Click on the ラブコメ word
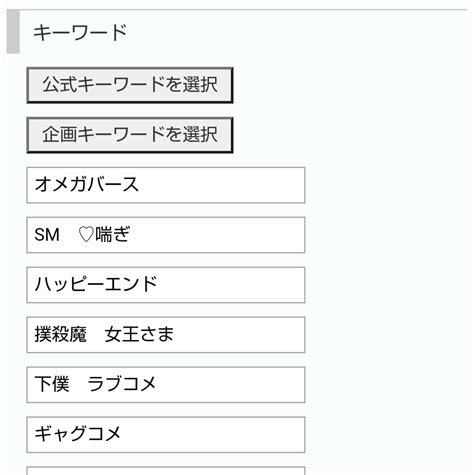The width and height of the screenshot is (474, 475). [122, 384]
